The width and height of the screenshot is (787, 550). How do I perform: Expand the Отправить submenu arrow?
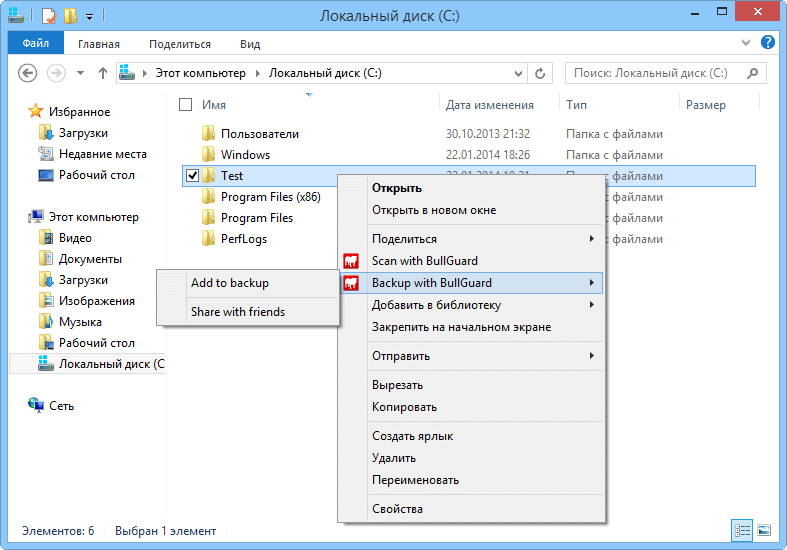pyautogui.click(x=592, y=356)
